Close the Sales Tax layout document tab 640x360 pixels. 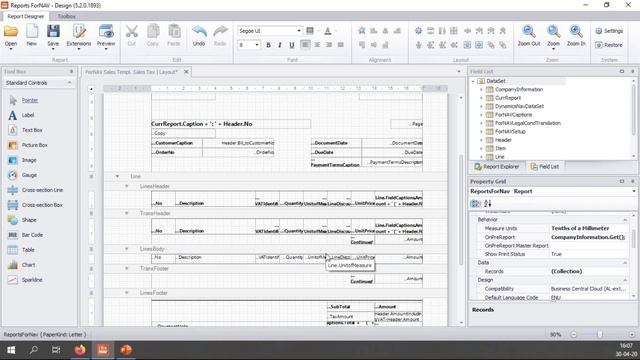[x=186, y=71]
